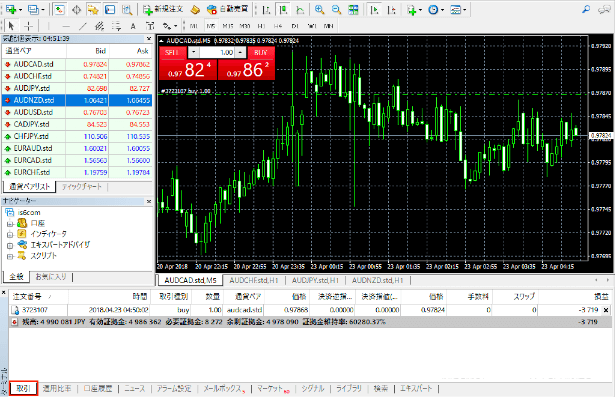Open the Strategy Tester icon
This screenshot has height=397, width=615.
point(127,10)
